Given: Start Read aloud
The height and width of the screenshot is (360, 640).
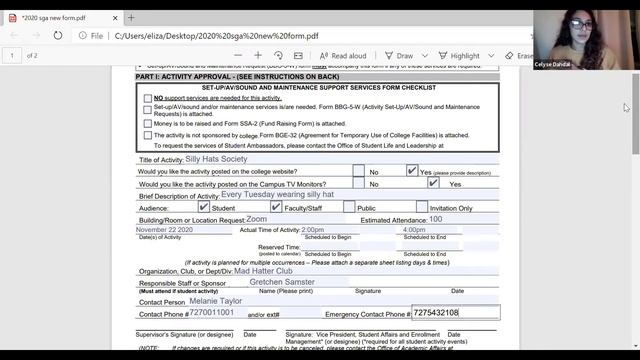Looking at the screenshot, I should [343, 56].
